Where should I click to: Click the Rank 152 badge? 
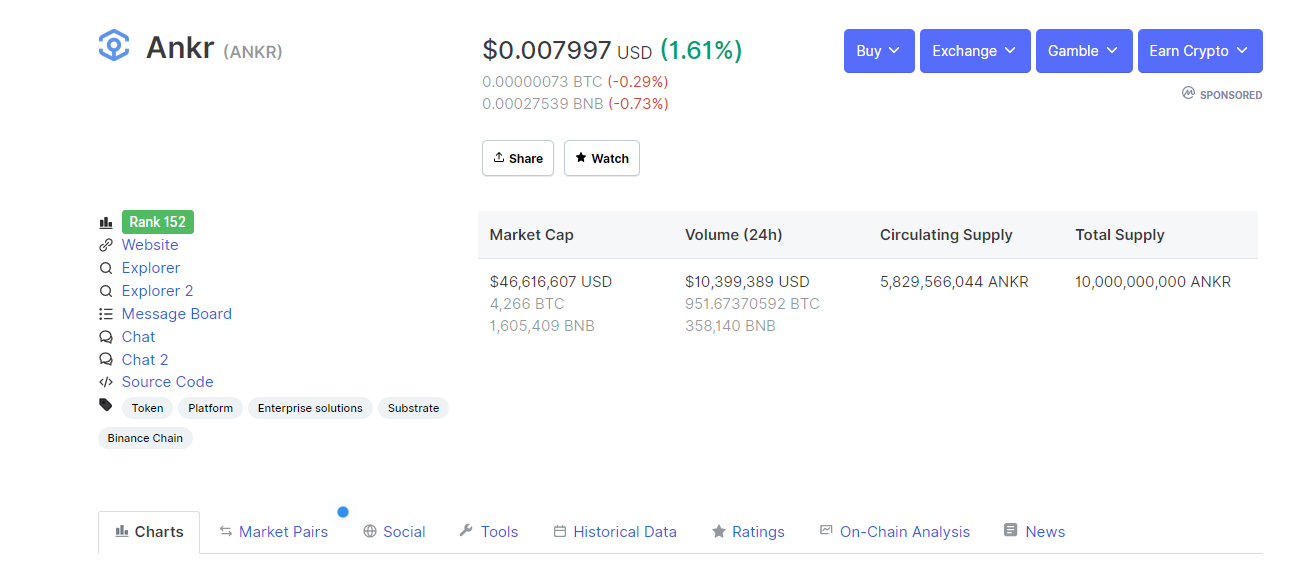tap(158, 222)
